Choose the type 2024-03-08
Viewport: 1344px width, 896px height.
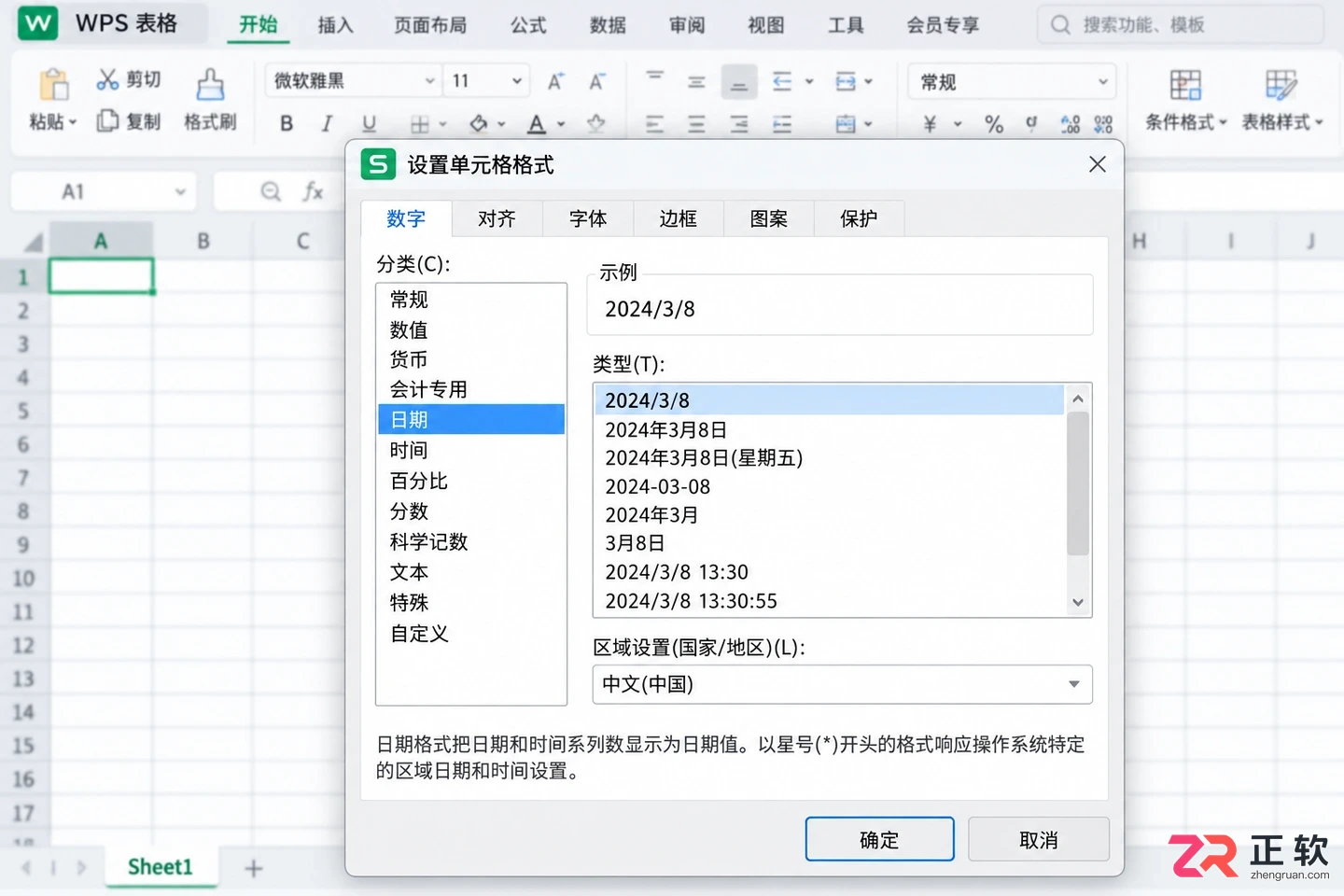tap(830, 486)
